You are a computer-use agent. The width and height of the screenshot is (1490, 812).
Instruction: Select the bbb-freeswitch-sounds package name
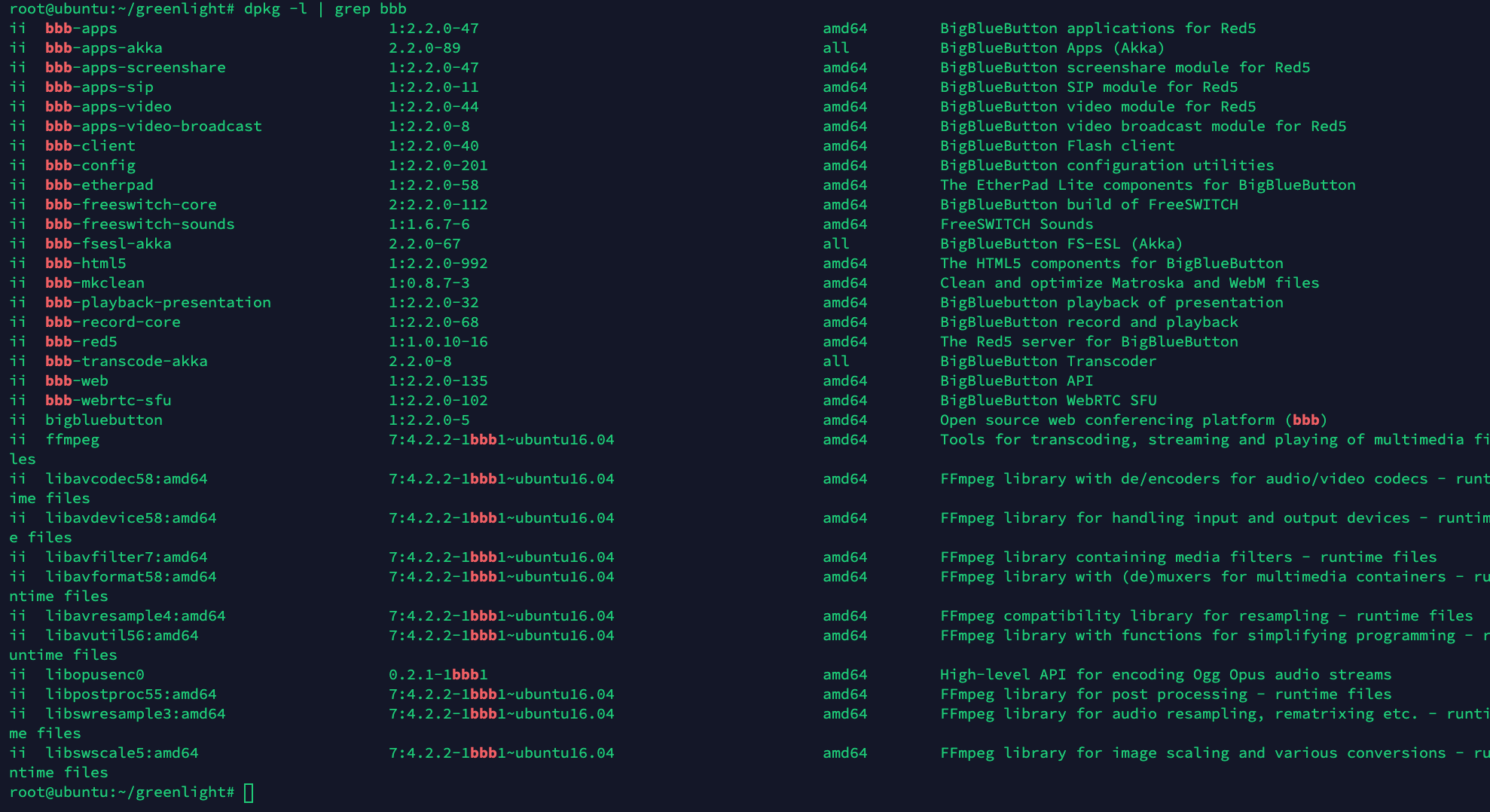tap(140, 224)
